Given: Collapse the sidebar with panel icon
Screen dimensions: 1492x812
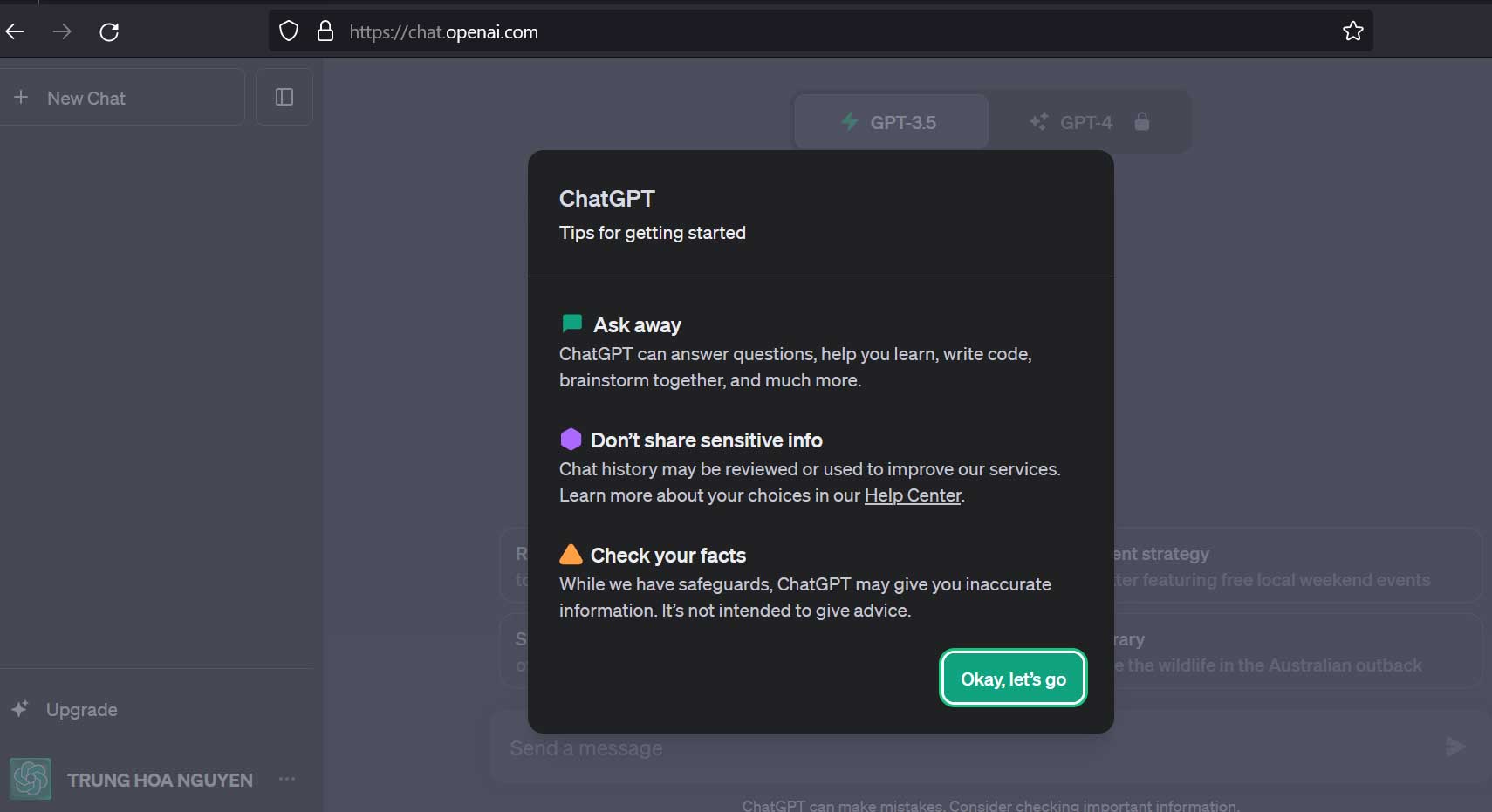Looking at the screenshot, I should [284, 97].
